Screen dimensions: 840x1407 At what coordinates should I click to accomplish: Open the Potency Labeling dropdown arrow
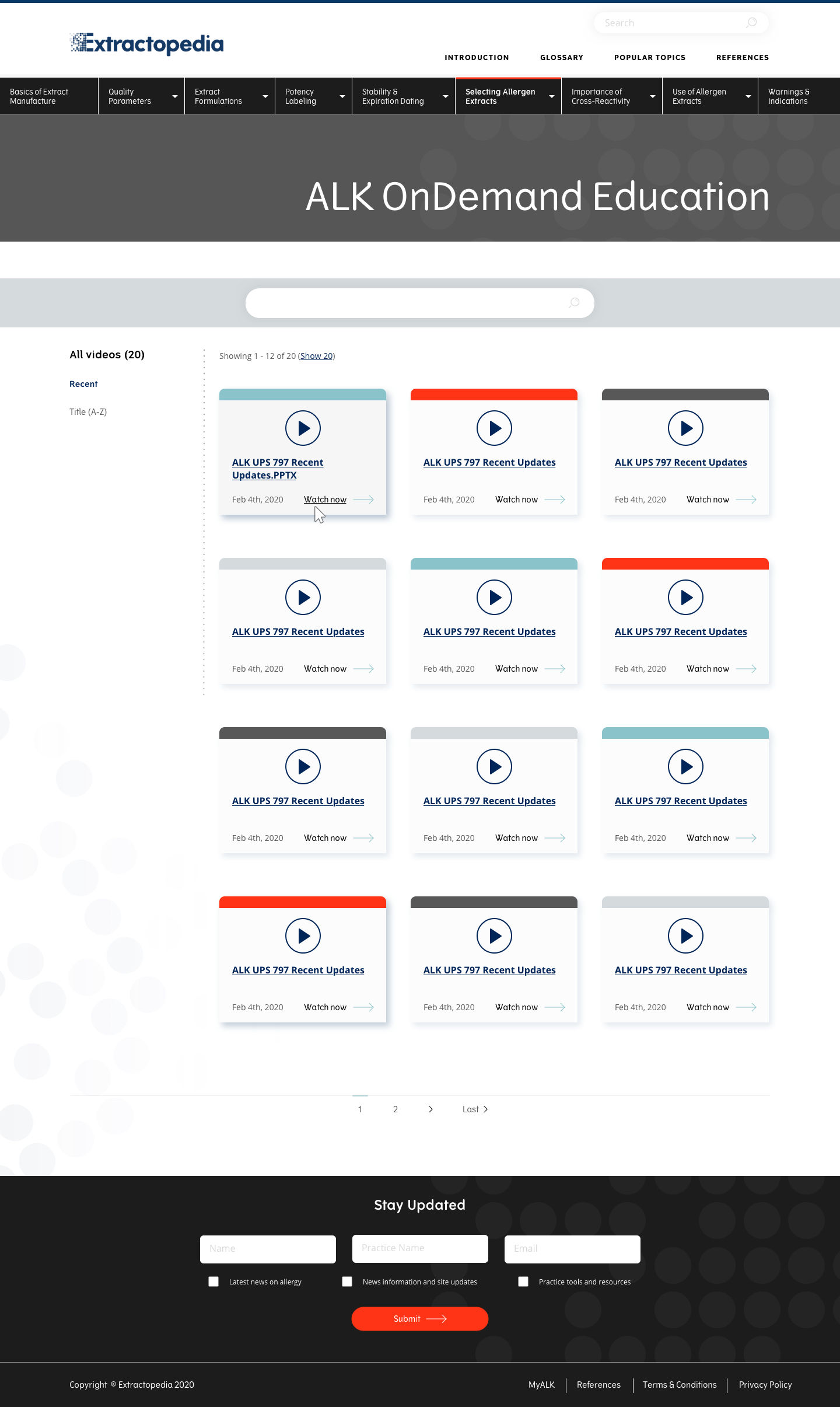tap(342, 96)
